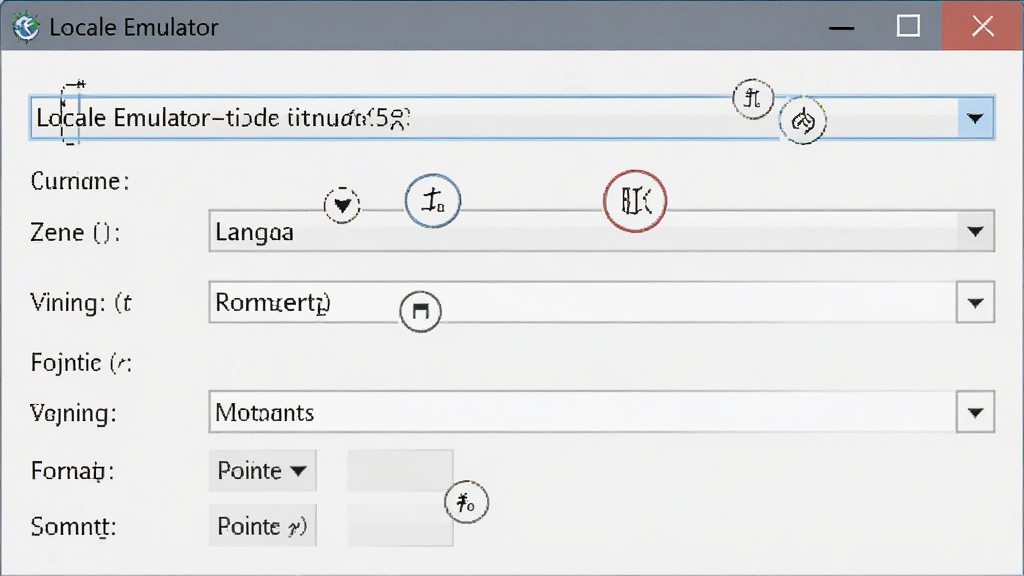Close the Locale Emulator window
1024x576 pixels.
pos(983,27)
